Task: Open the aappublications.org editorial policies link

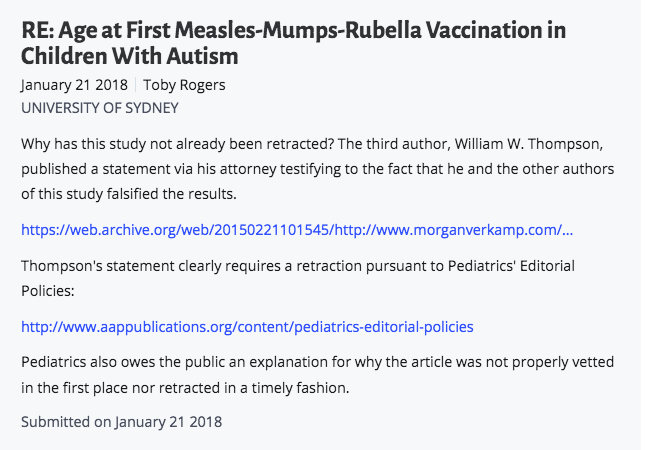Action: [247, 326]
